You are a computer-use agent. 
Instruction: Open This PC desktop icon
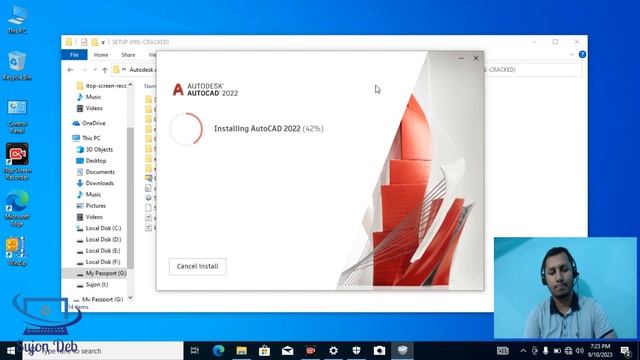tap(17, 20)
